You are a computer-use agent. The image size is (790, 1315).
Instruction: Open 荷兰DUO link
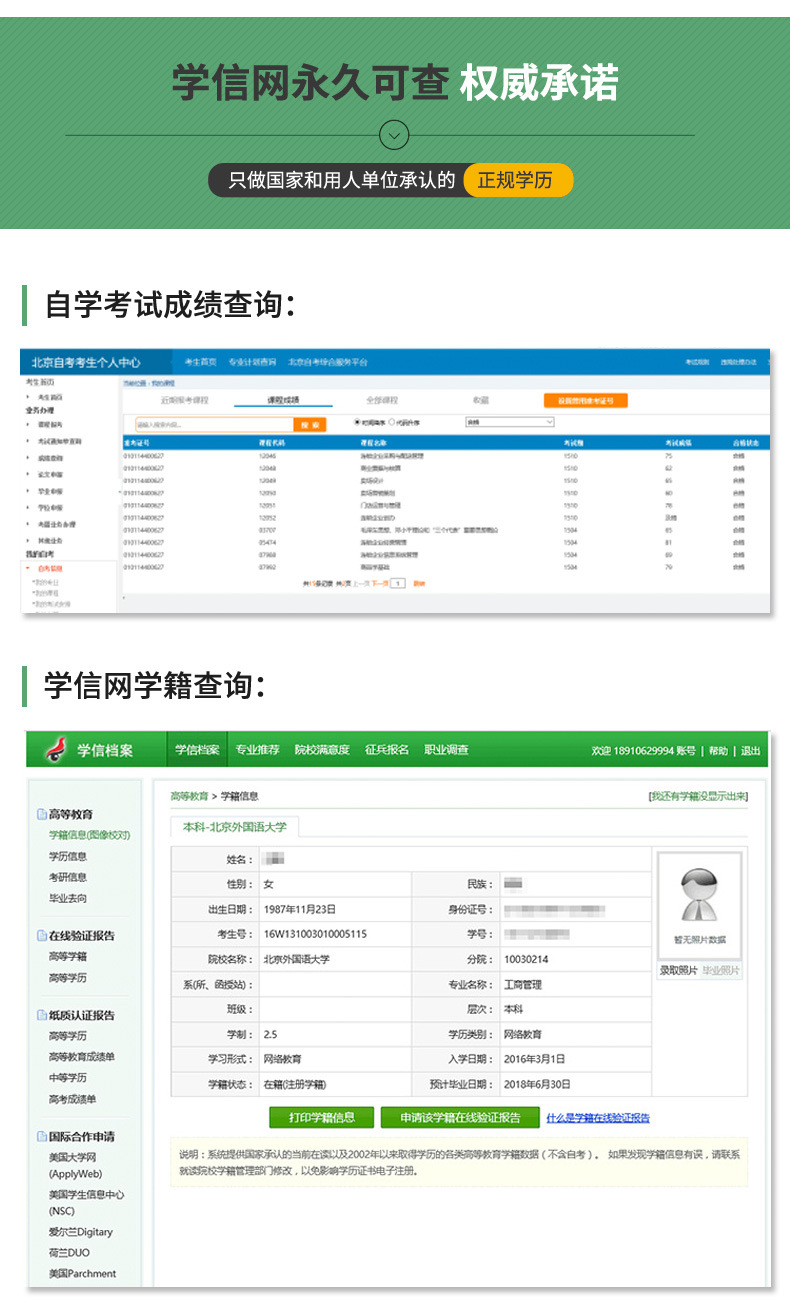click(69, 1253)
